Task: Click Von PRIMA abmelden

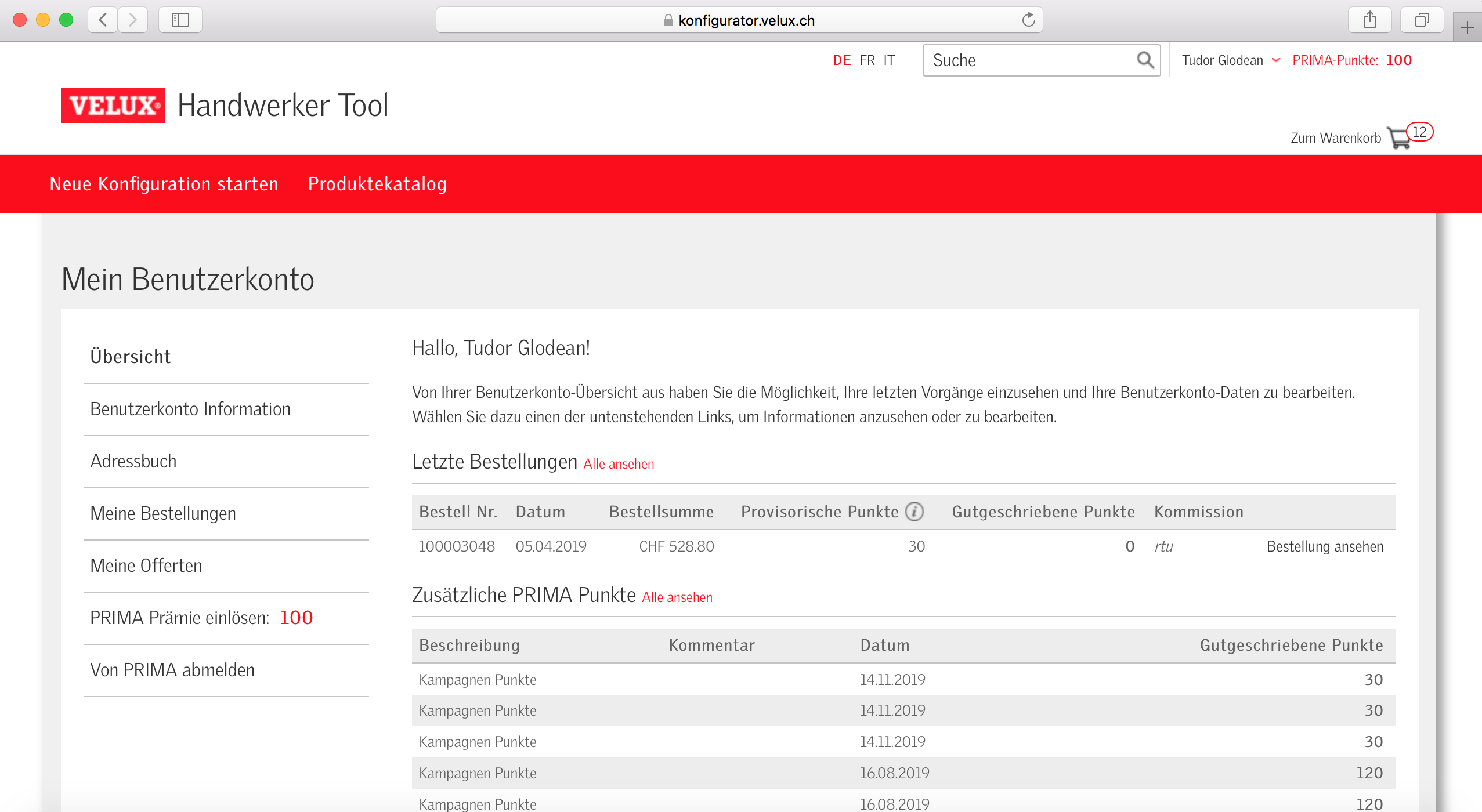Action: pyautogui.click(x=172, y=670)
